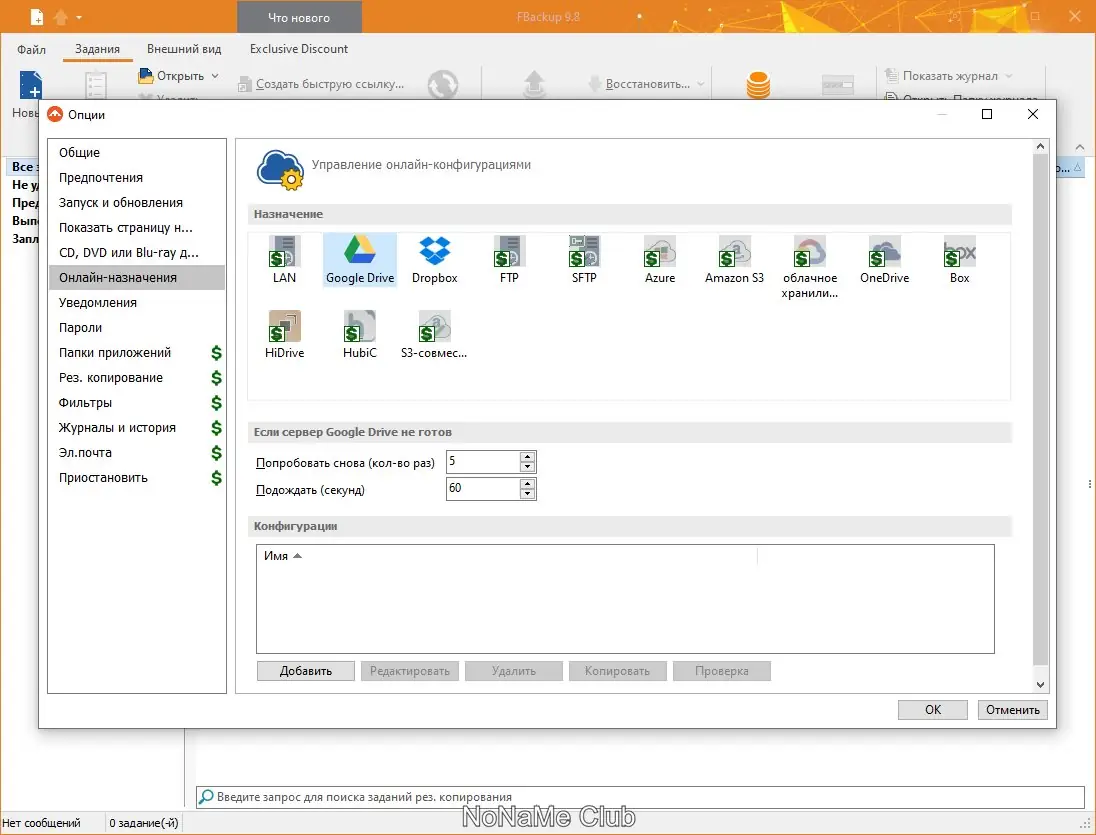Click the search magnifier icon in search bar
Viewport: 1096px width, 835px height.
coord(206,797)
